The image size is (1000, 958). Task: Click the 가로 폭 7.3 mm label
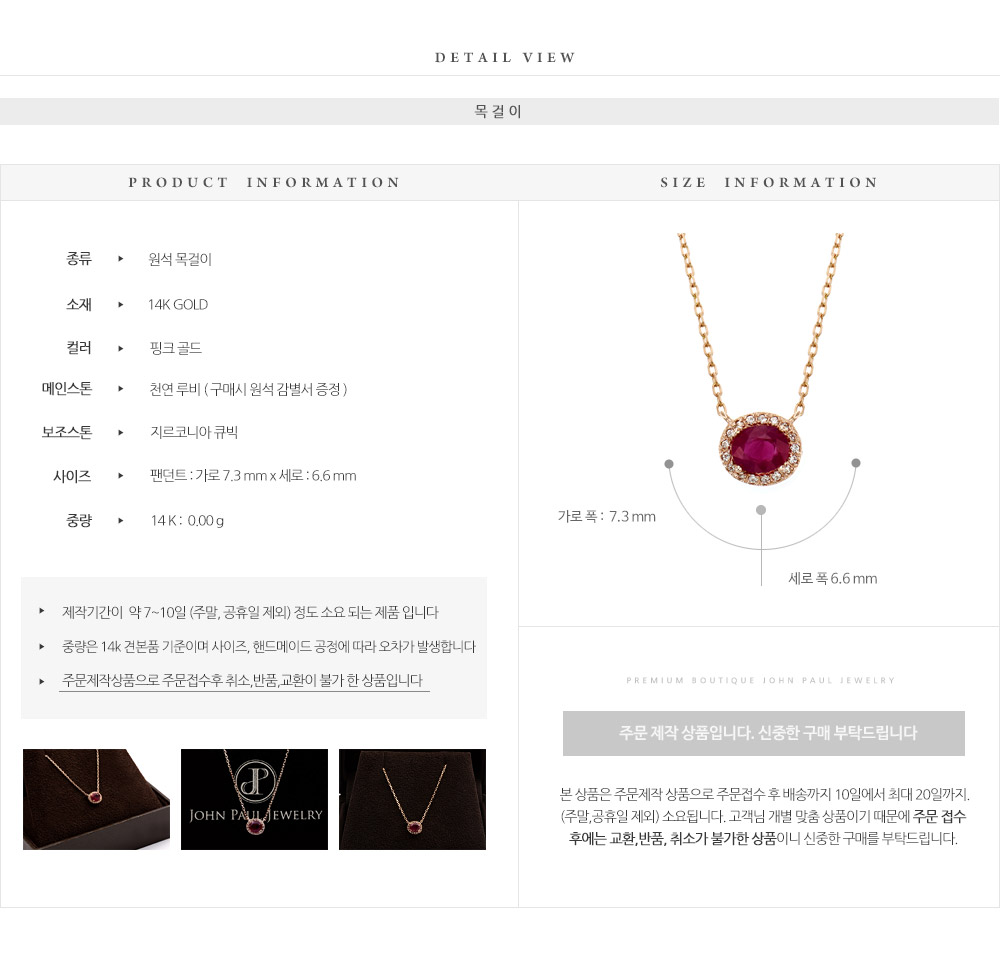click(607, 517)
